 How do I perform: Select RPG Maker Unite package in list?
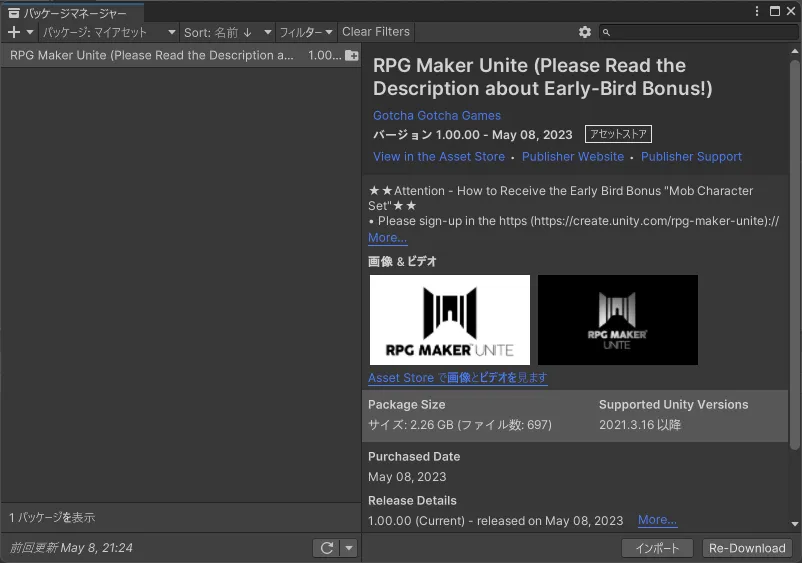[x=150, y=56]
